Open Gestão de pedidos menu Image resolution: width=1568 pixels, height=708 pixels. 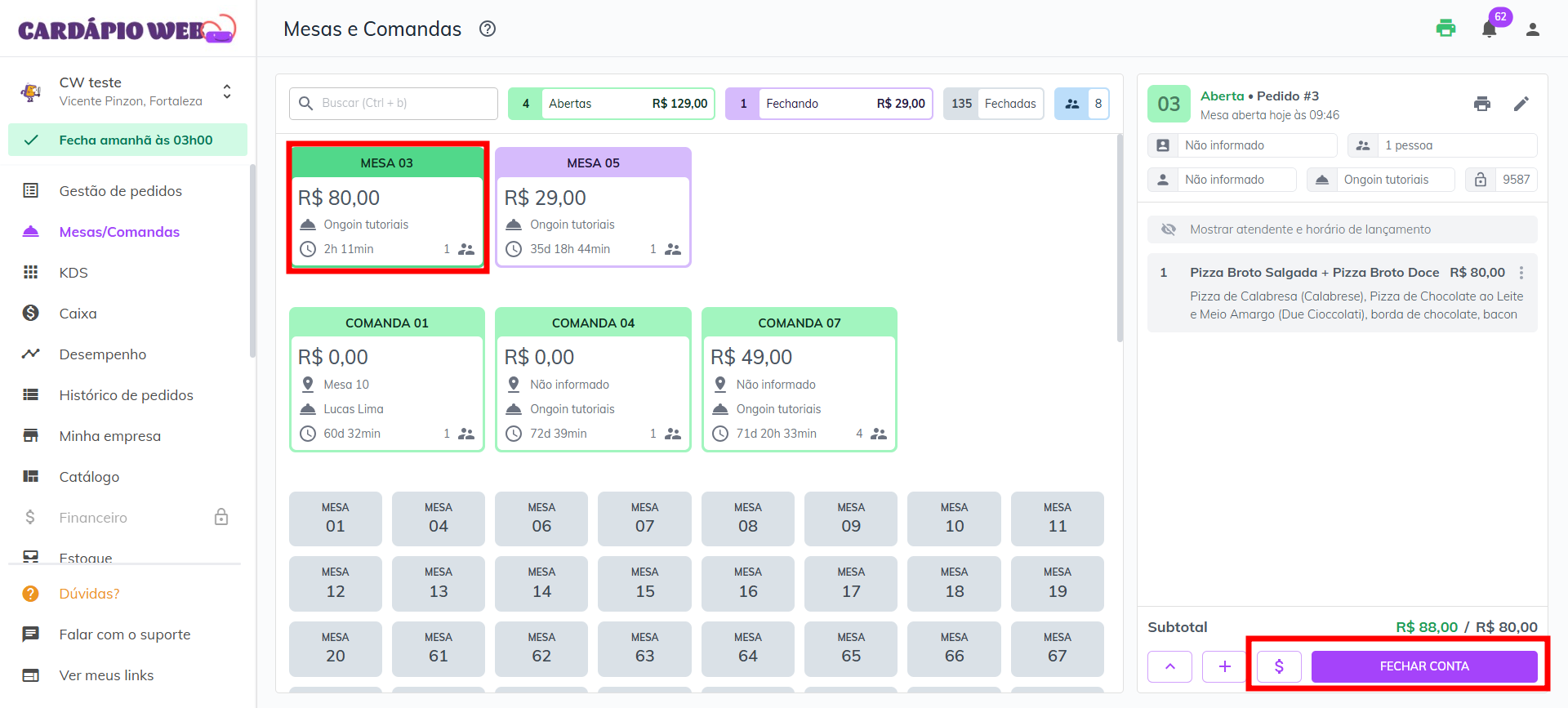pyautogui.click(x=120, y=191)
